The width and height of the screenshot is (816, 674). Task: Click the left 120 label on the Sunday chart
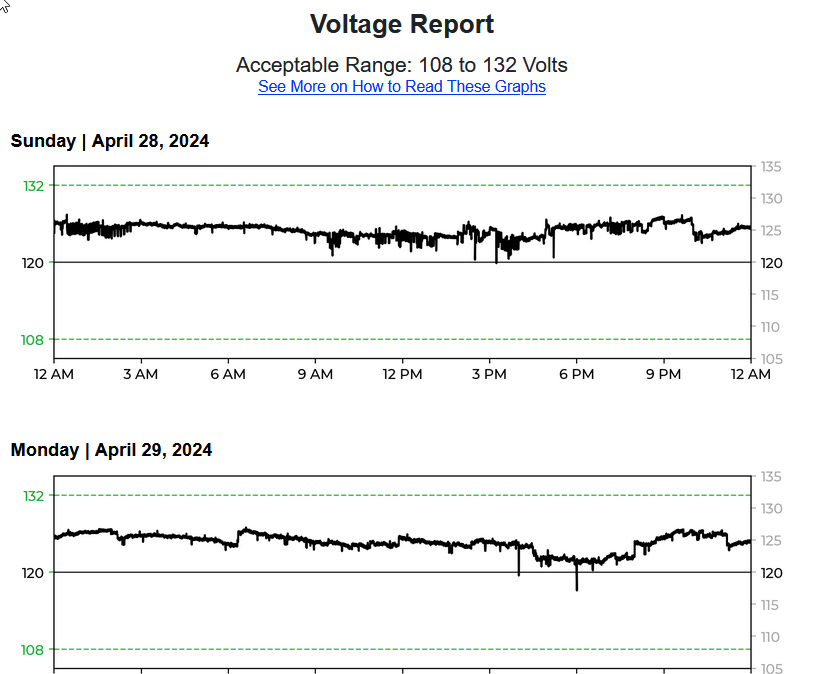coord(32,263)
